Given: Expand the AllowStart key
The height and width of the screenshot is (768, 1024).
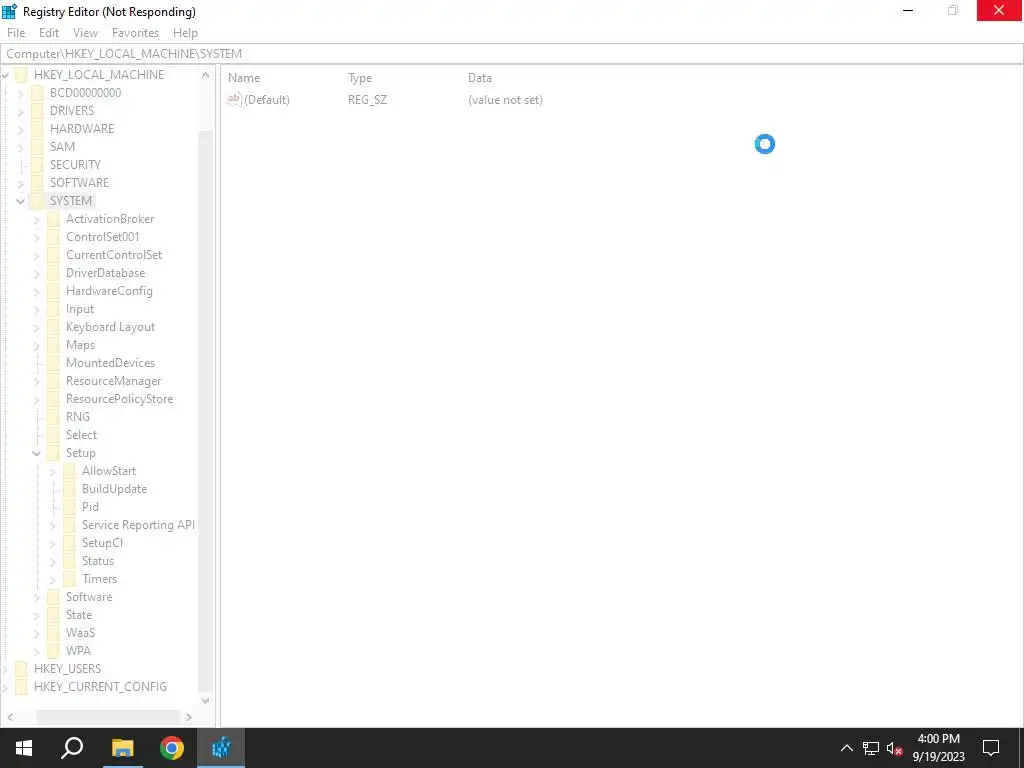Looking at the screenshot, I should [x=53, y=471].
